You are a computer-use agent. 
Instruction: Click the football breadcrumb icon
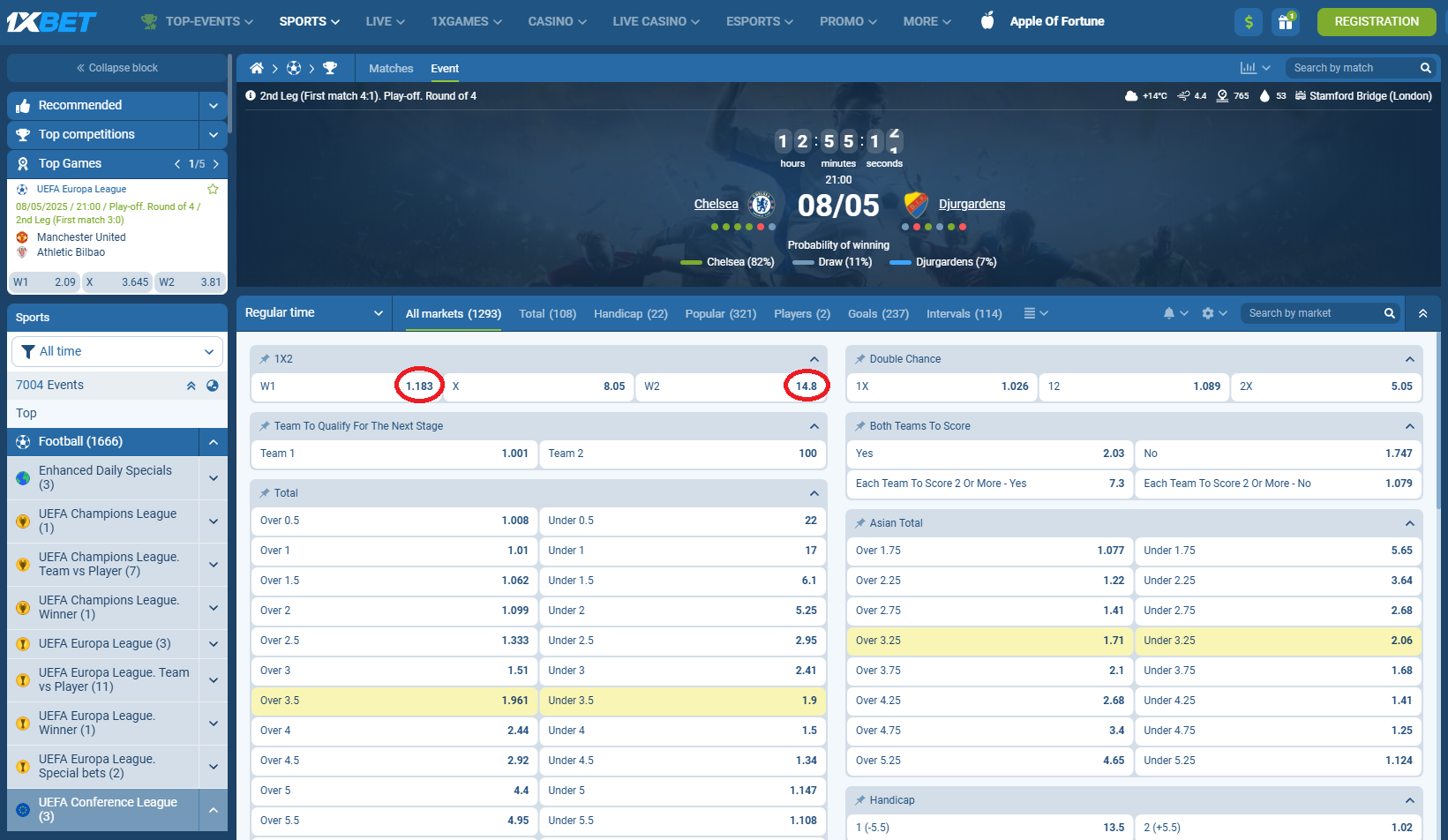pos(294,68)
